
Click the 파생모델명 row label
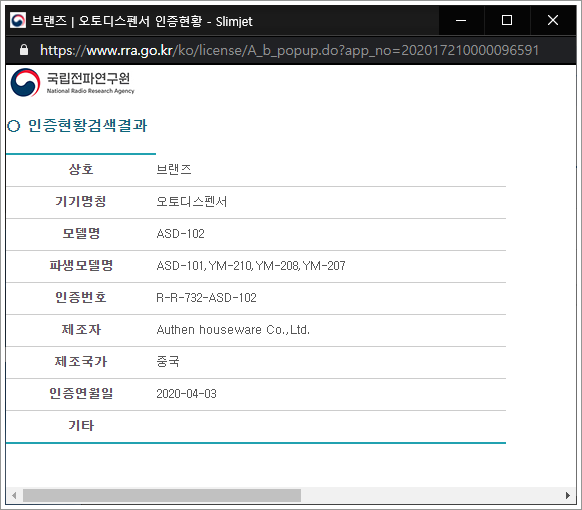point(81,266)
